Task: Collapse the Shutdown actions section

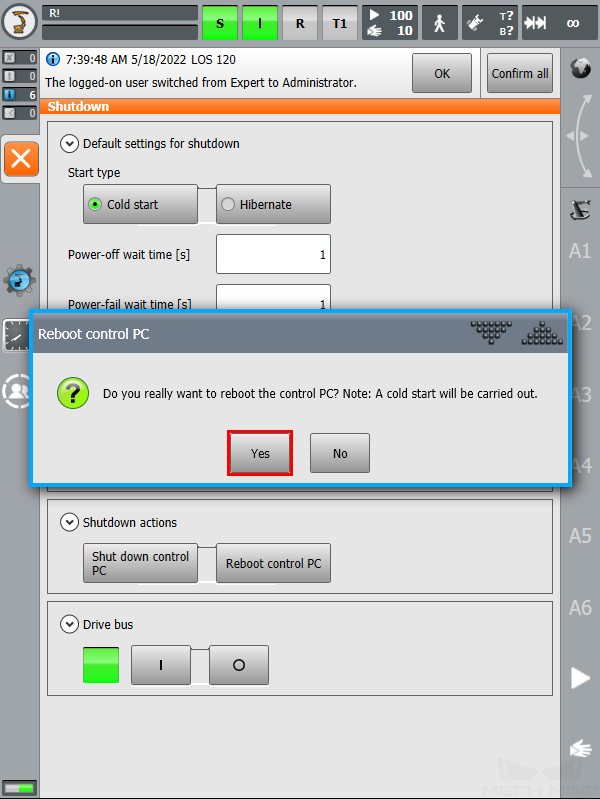Action: tap(69, 522)
